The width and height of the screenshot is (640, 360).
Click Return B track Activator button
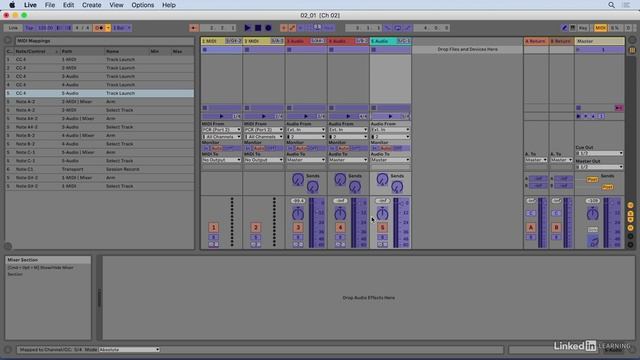556,227
